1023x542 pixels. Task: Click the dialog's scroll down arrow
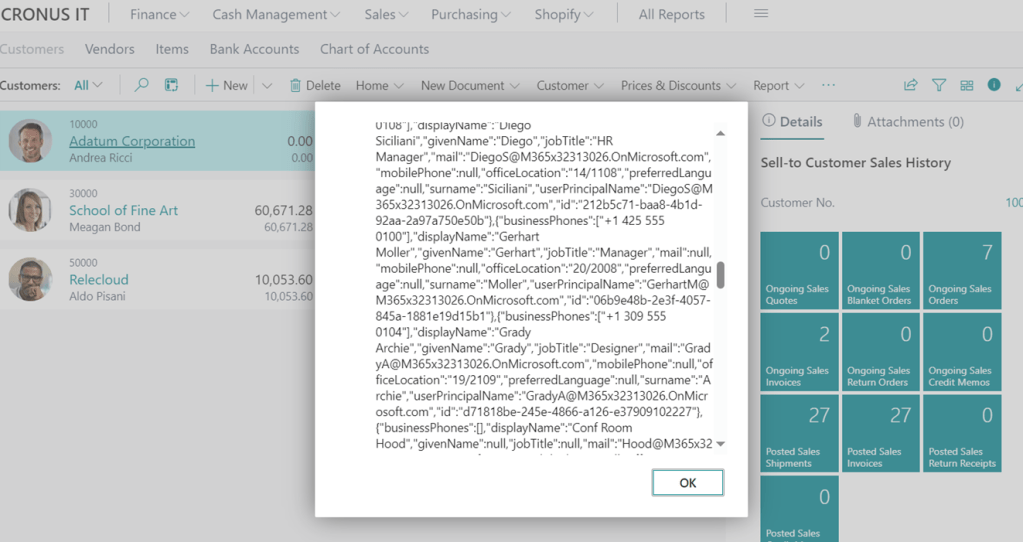click(720, 444)
